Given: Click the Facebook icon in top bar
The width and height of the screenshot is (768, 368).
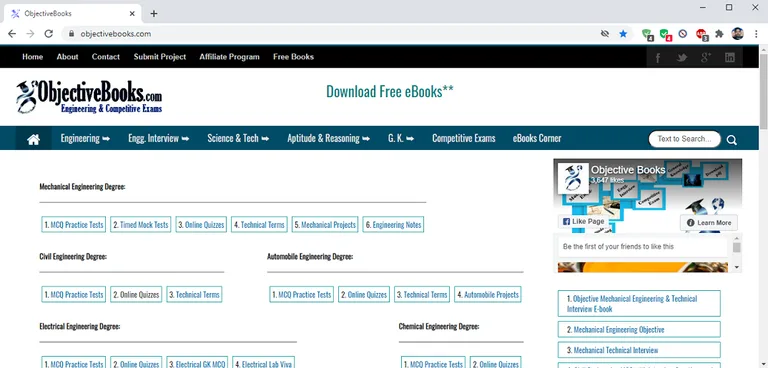Looking at the screenshot, I should [658, 57].
